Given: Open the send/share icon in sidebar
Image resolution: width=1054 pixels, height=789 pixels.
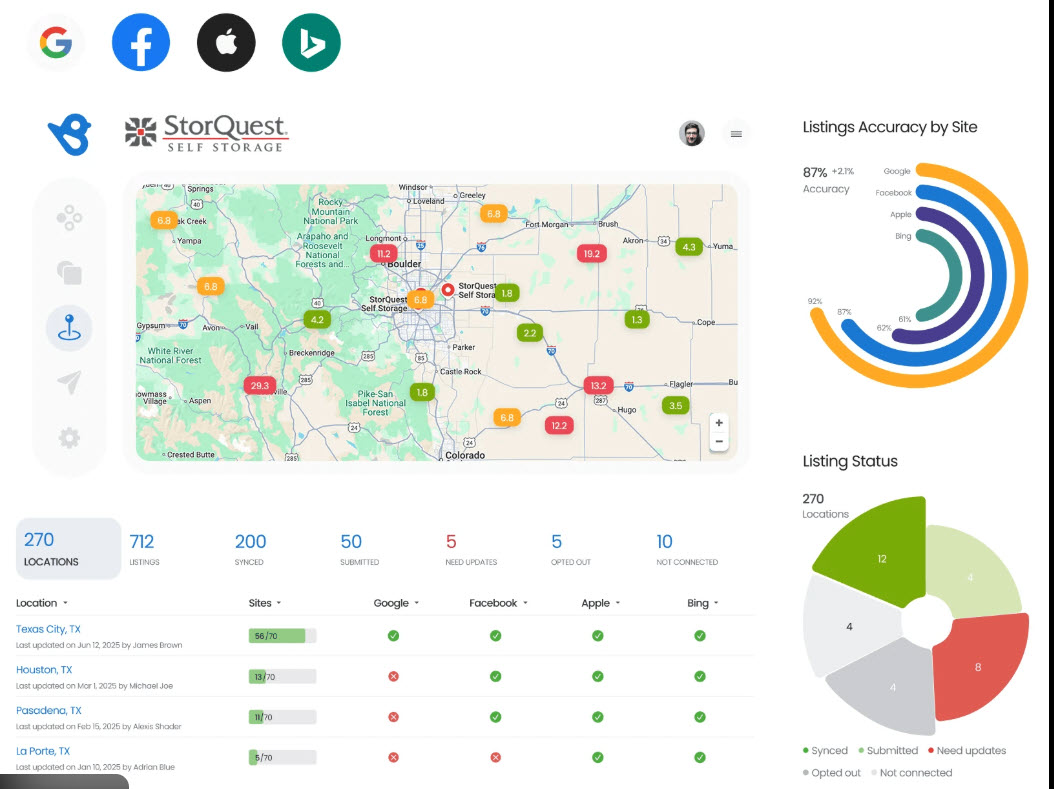Looking at the screenshot, I should 68,383.
